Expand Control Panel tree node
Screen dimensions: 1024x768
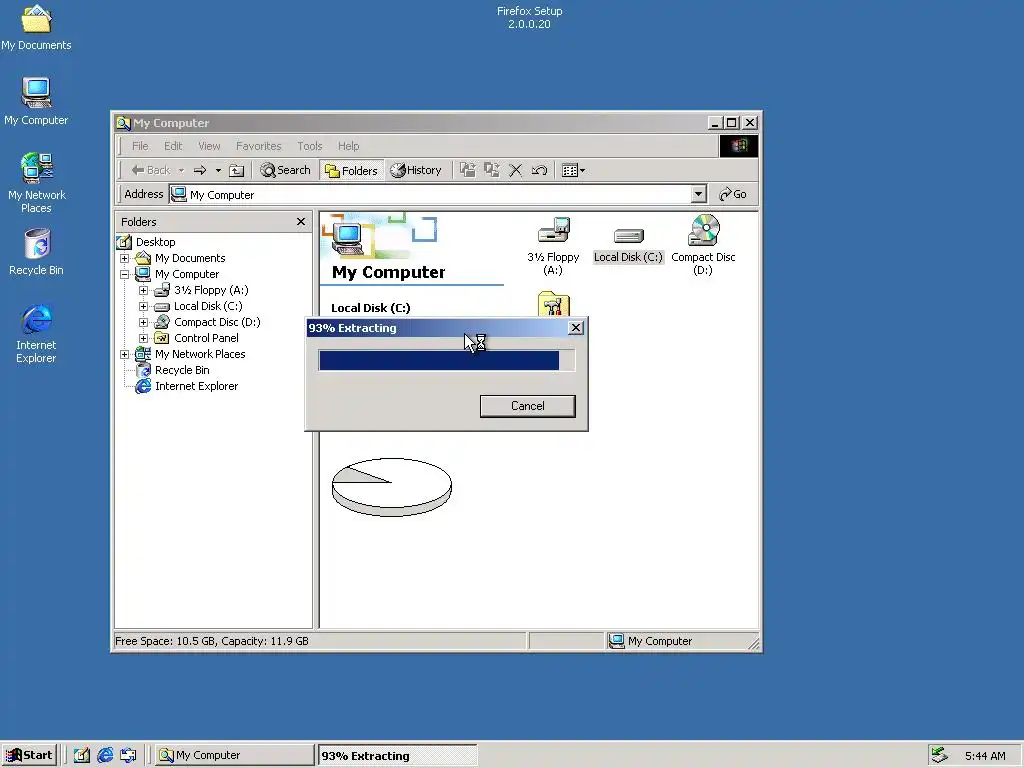(x=143, y=338)
